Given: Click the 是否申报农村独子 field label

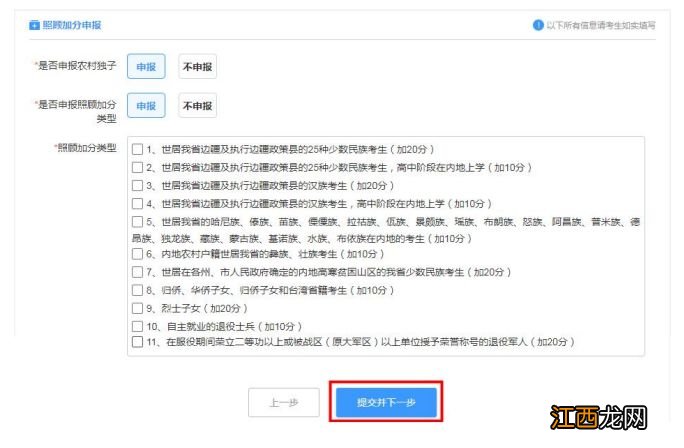Looking at the screenshot, I should (77, 65).
